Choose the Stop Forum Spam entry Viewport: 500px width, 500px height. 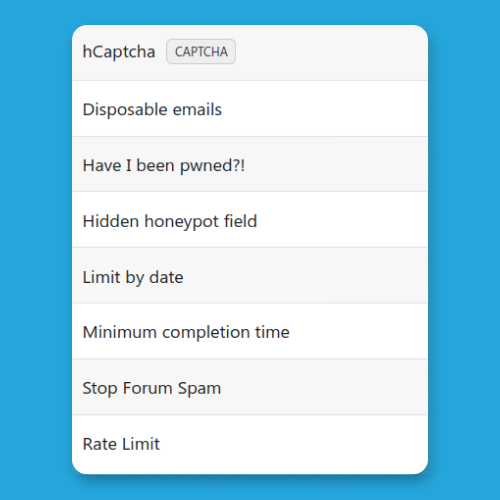250,387
